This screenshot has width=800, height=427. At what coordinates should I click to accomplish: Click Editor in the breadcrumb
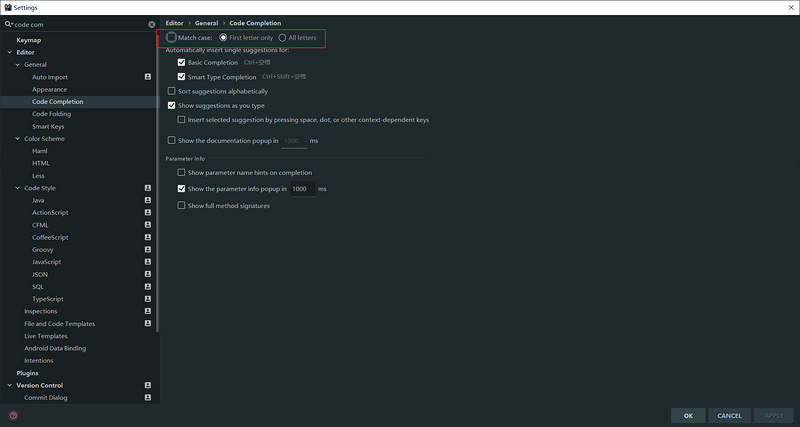point(174,23)
